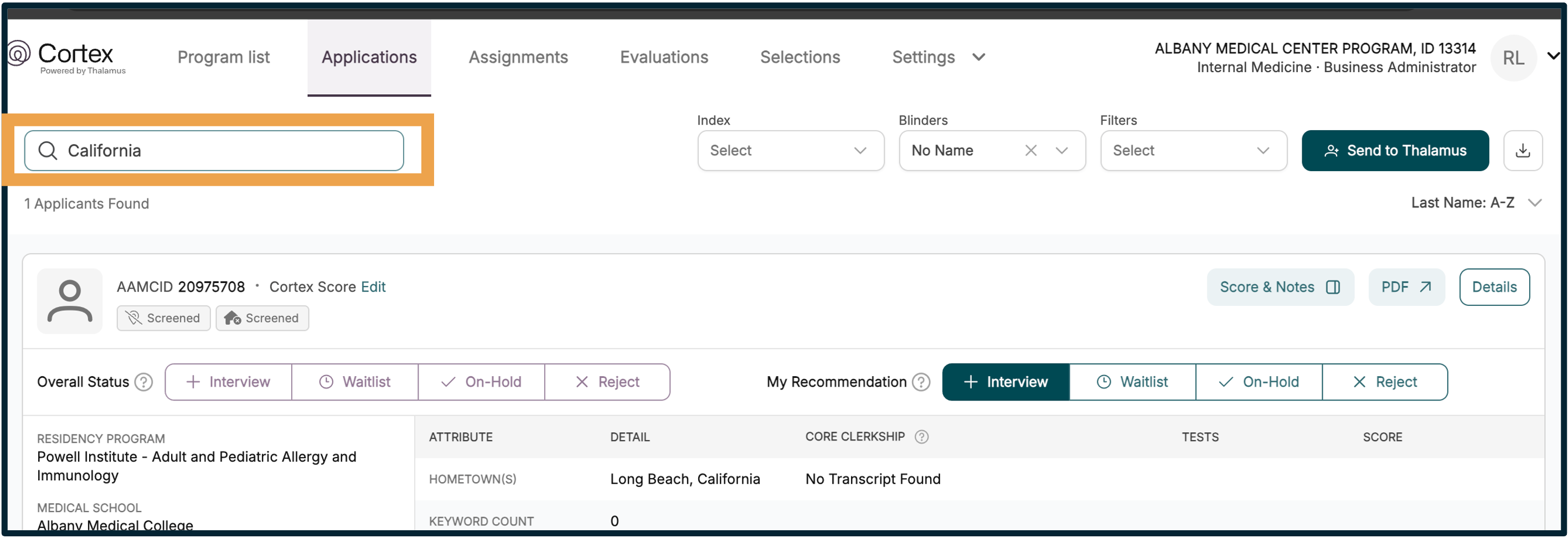Click inside the California search field
The image size is (1568, 538).
click(x=213, y=151)
